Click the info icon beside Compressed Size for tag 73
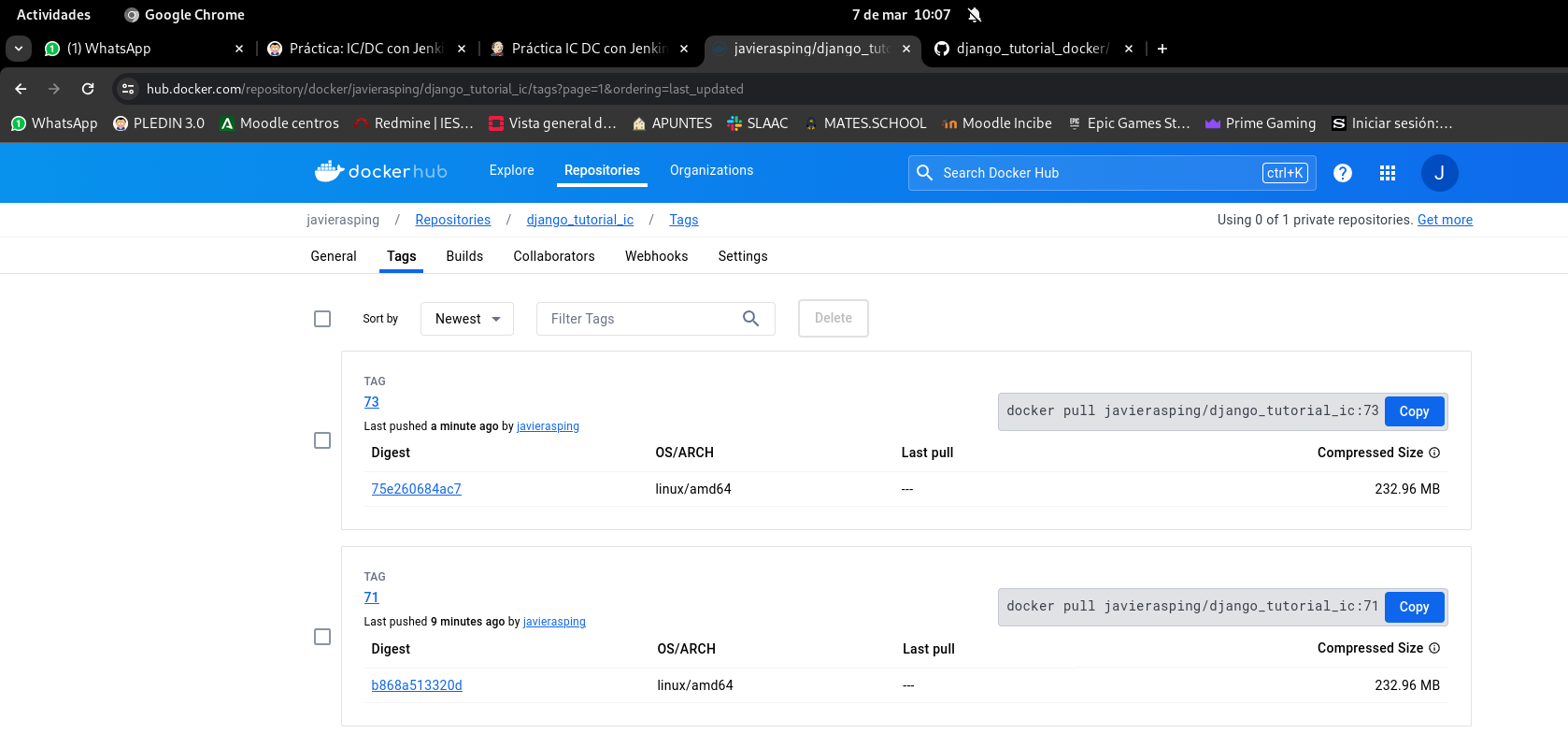Screen dimensions: 1568x748 [x=1434, y=453]
